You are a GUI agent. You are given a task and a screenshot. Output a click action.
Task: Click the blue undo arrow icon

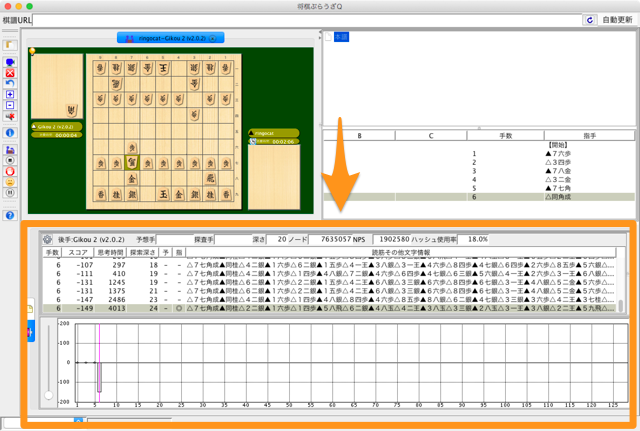pyautogui.click(x=10, y=83)
